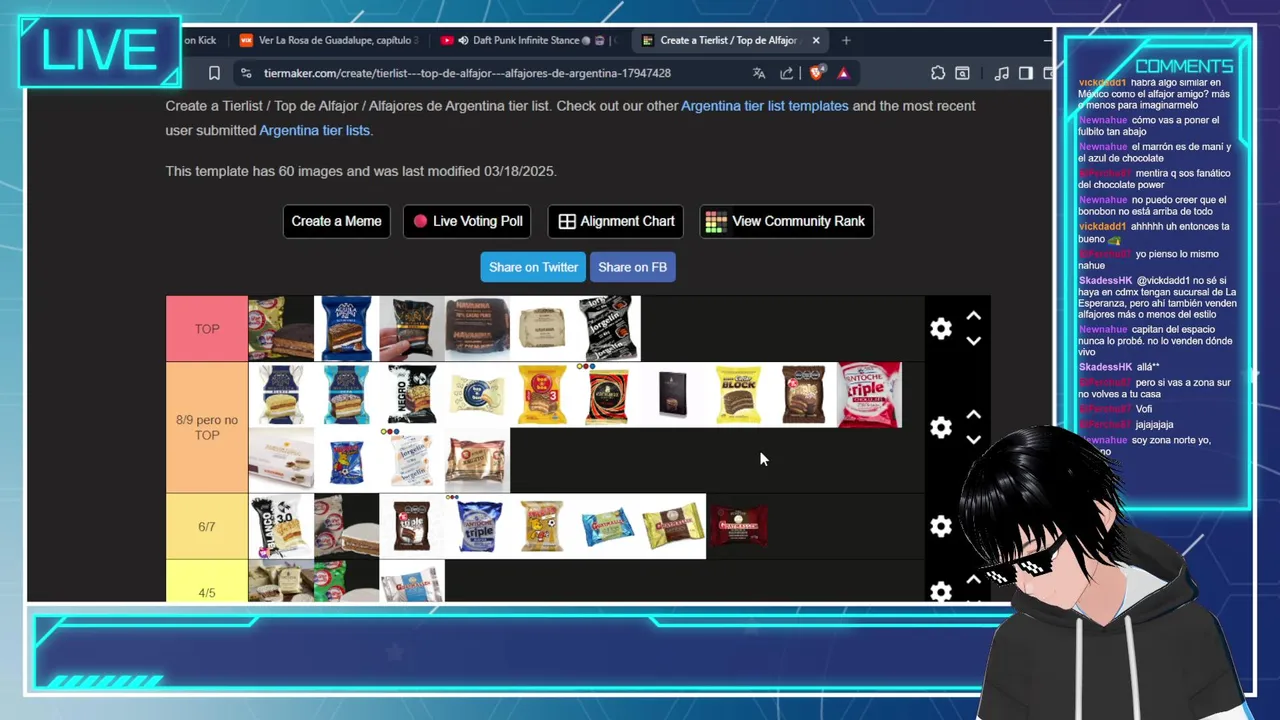The height and width of the screenshot is (720, 1280).
Task: Close the Create a Tierlist tab
Action: coord(816,40)
